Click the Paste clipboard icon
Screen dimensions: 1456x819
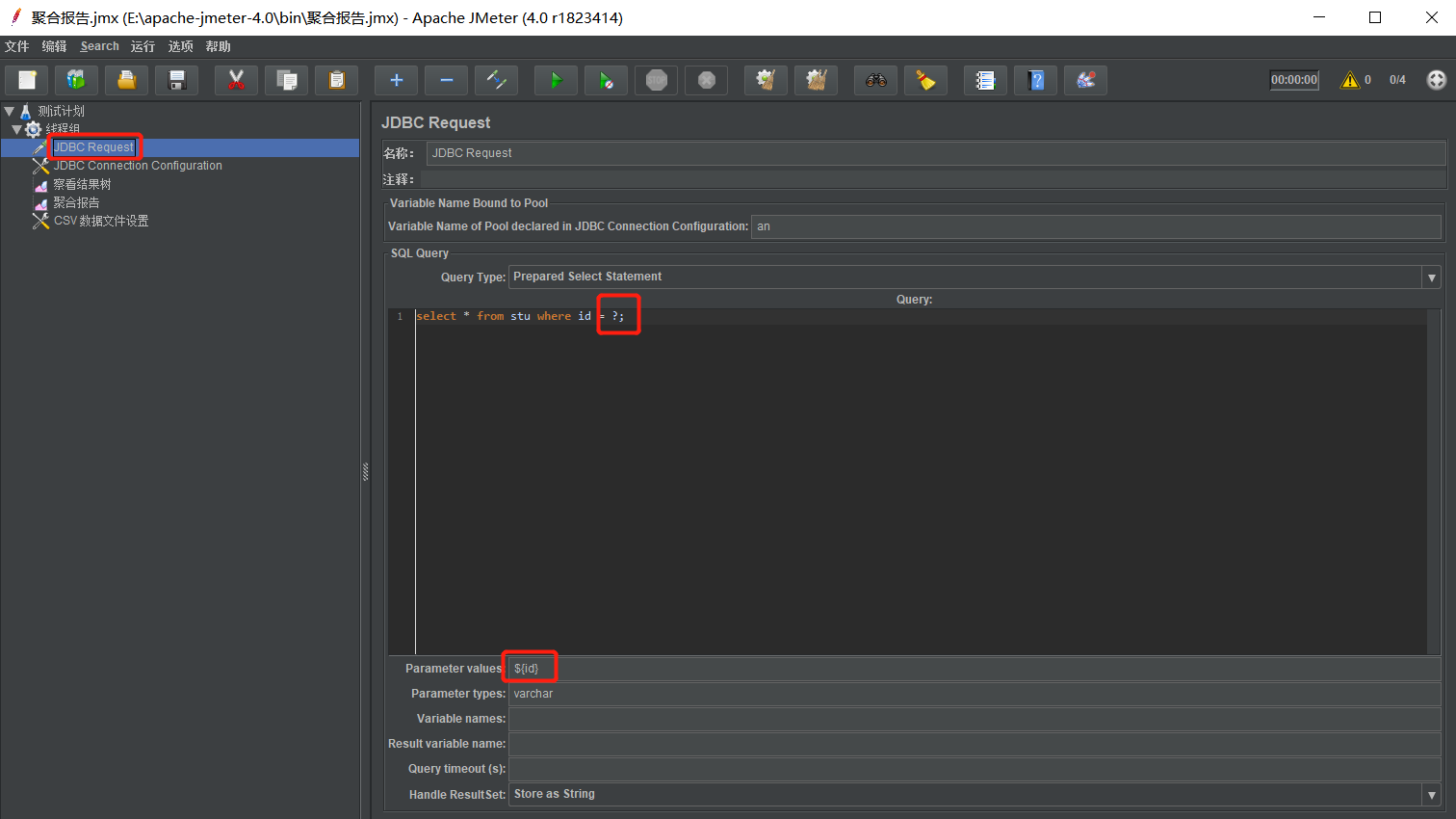pos(336,80)
